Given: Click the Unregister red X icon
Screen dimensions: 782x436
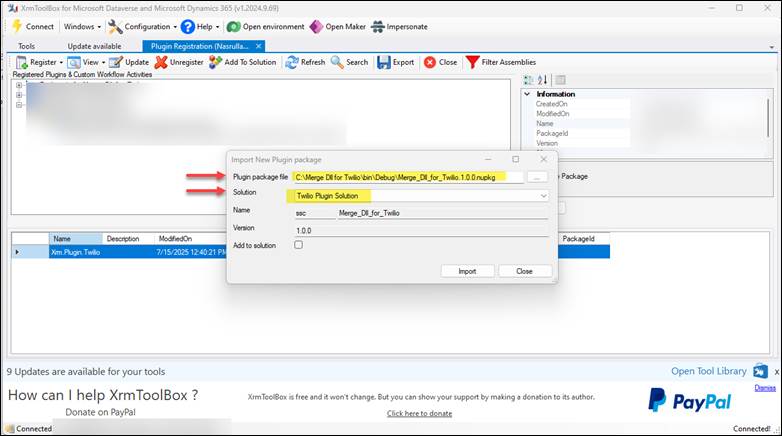Looking at the screenshot, I should point(161,62).
